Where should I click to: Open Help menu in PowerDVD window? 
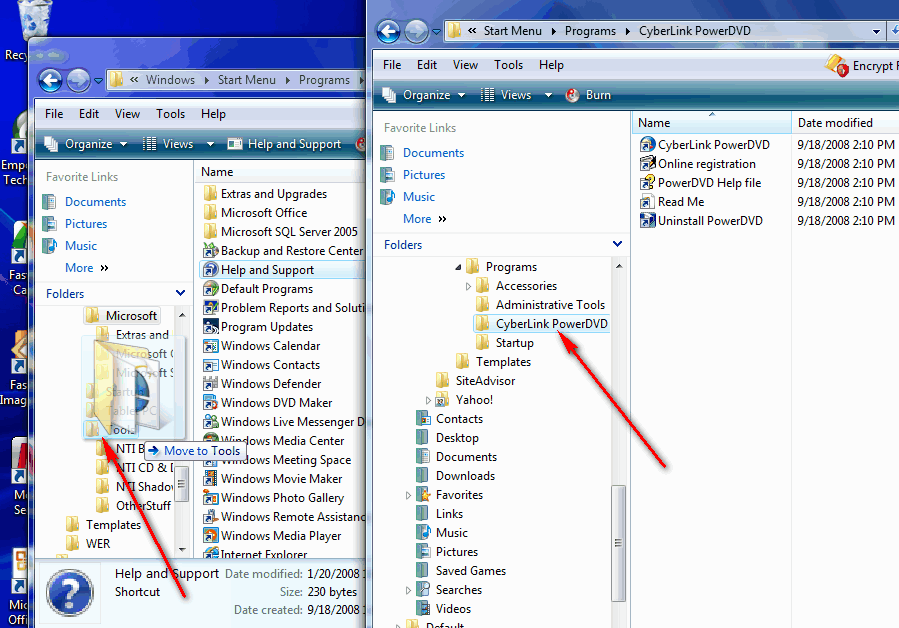coord(551,65)
